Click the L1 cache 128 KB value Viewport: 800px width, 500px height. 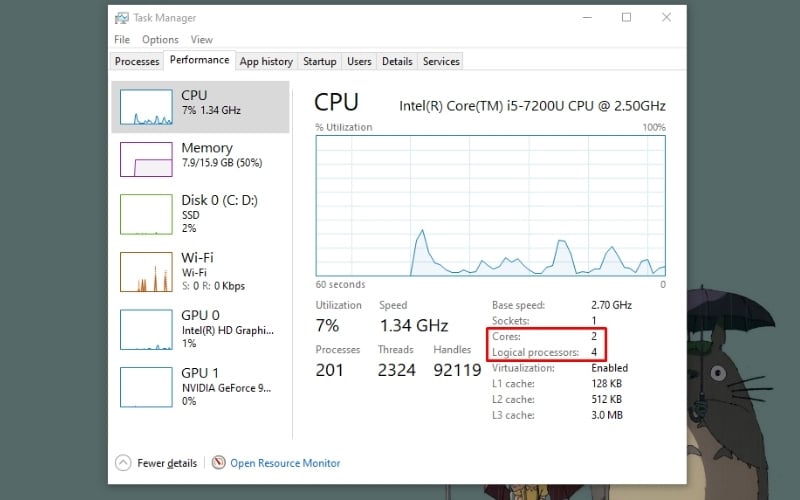pos(606,384)
